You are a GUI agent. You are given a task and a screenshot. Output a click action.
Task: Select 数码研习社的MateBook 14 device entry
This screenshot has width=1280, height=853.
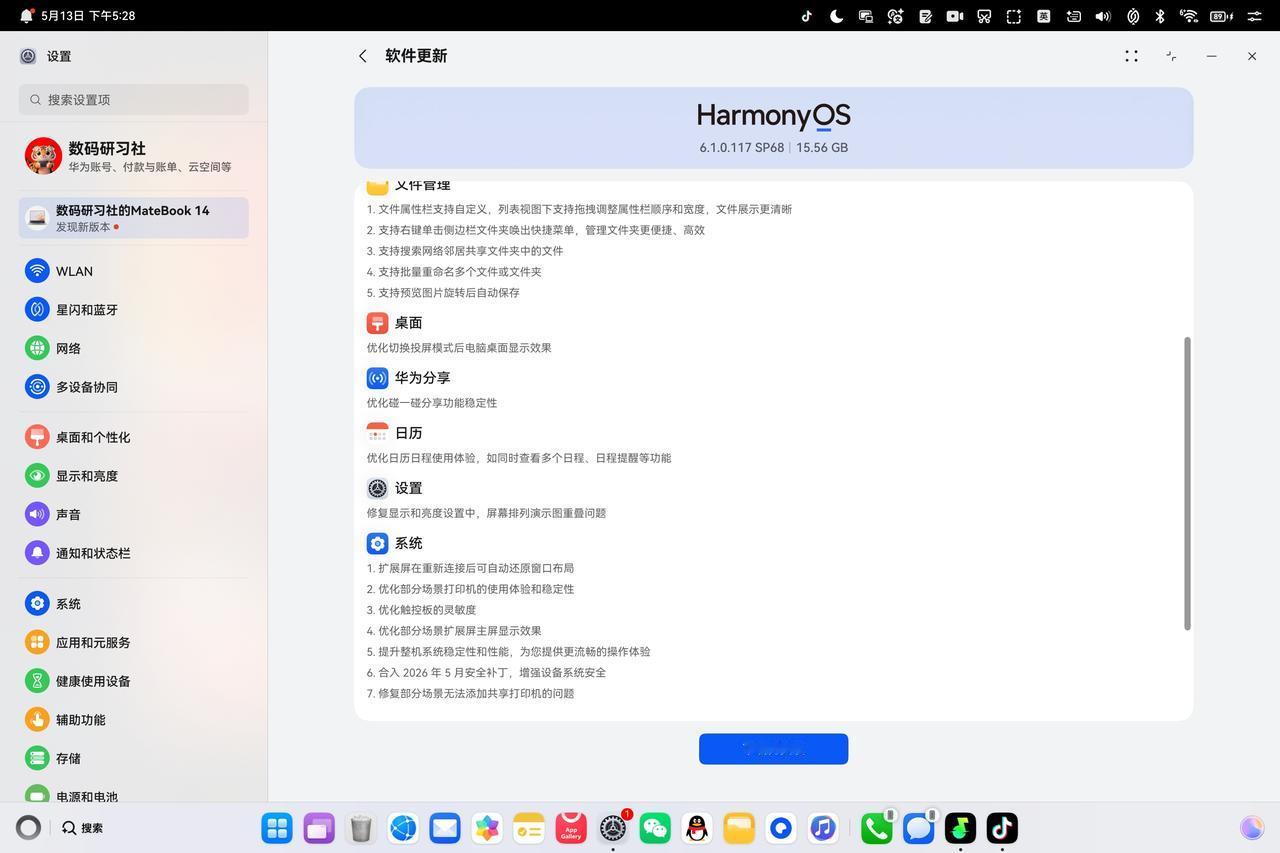[133, 218]
